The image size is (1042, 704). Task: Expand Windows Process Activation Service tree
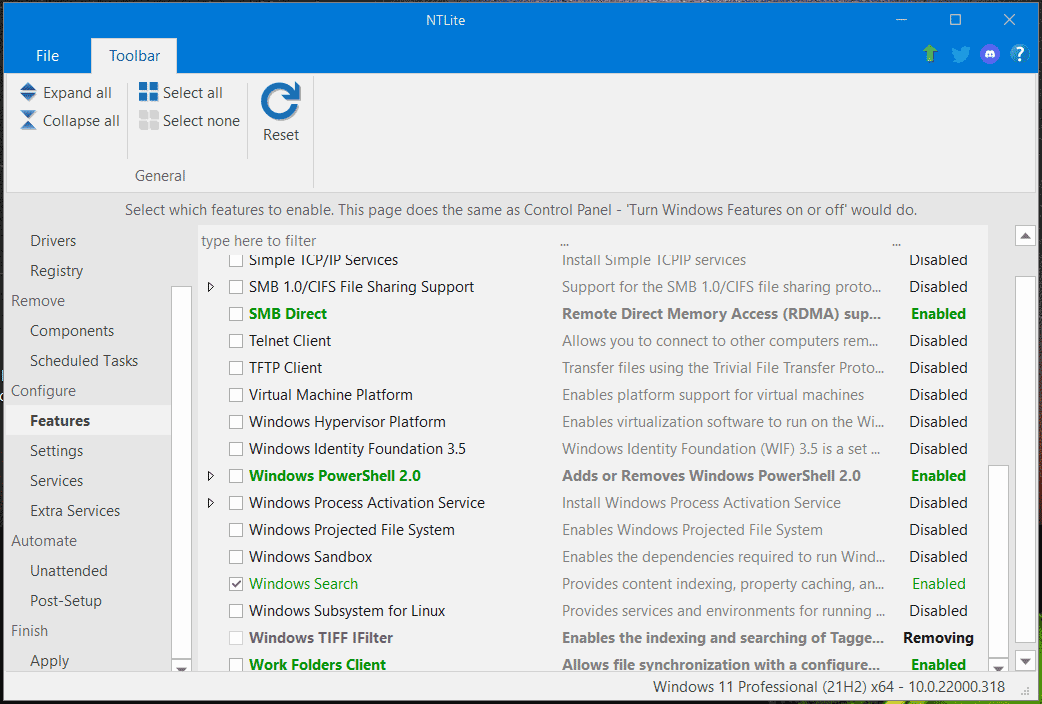pos(210,503)
